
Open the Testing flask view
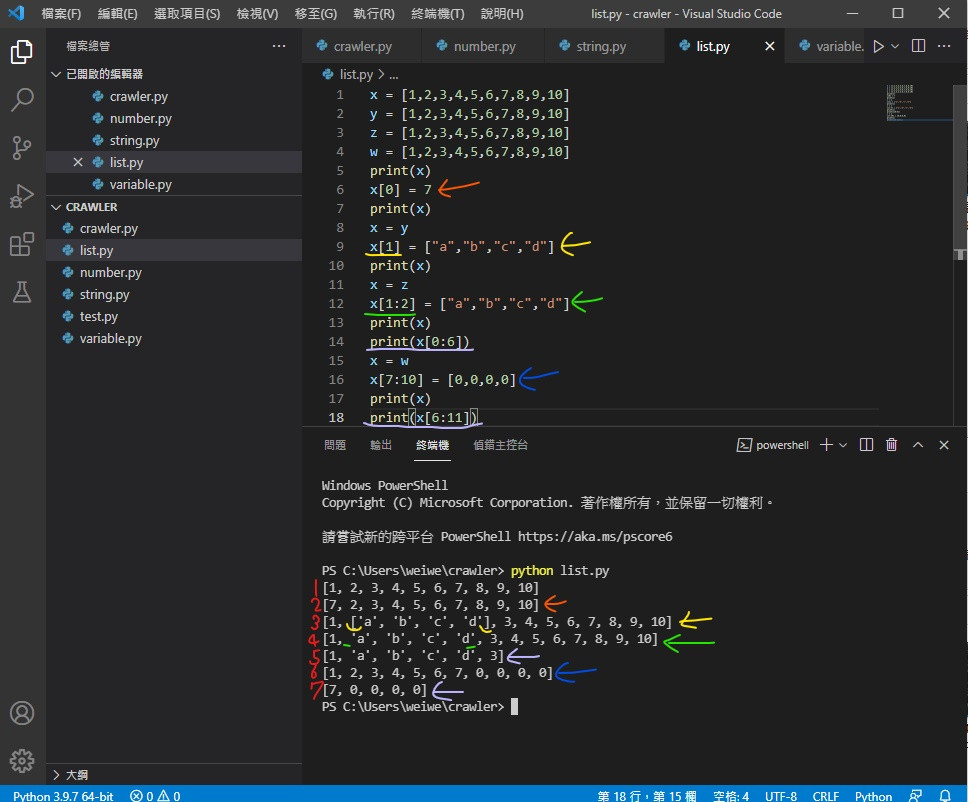[22, 292]
